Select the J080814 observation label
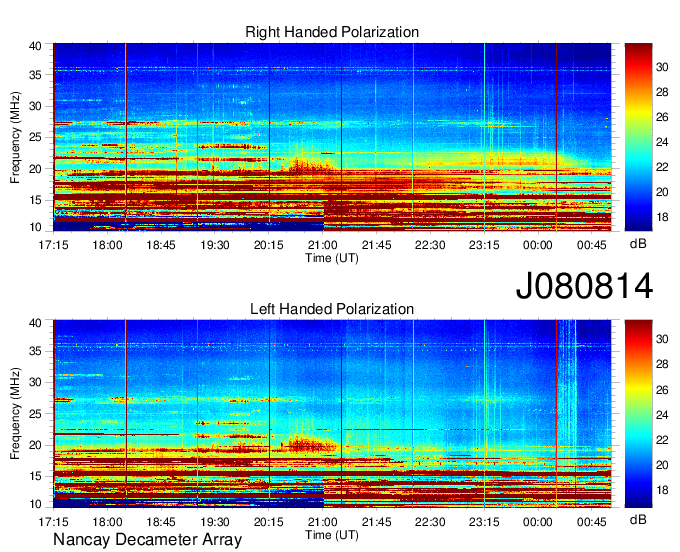 pos(584,286)
